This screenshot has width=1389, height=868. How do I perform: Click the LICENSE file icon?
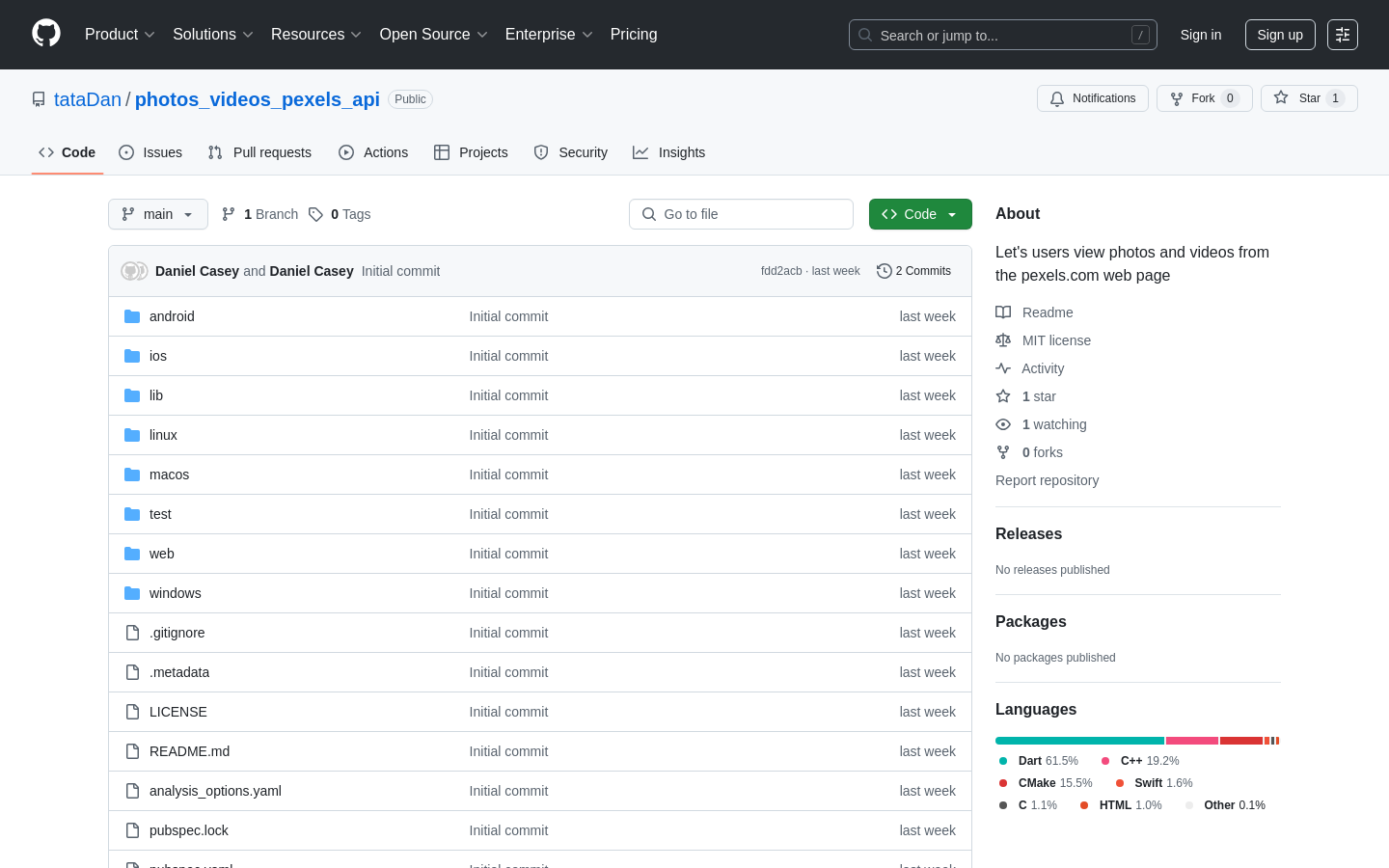(132, 712)
